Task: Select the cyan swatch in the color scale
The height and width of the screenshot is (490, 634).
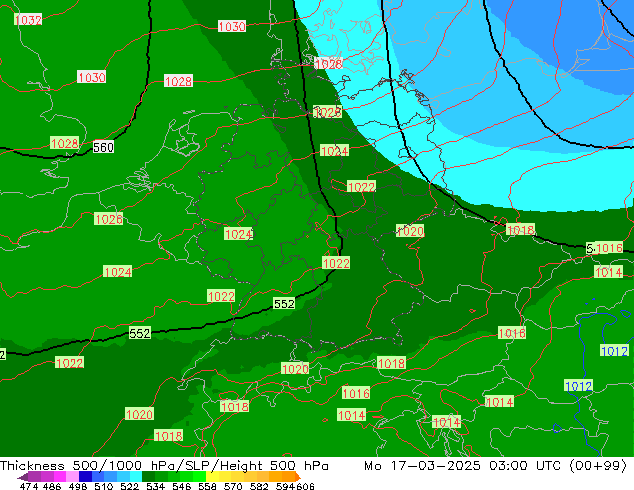Action: pyautogui.click(x=136, y=477)
